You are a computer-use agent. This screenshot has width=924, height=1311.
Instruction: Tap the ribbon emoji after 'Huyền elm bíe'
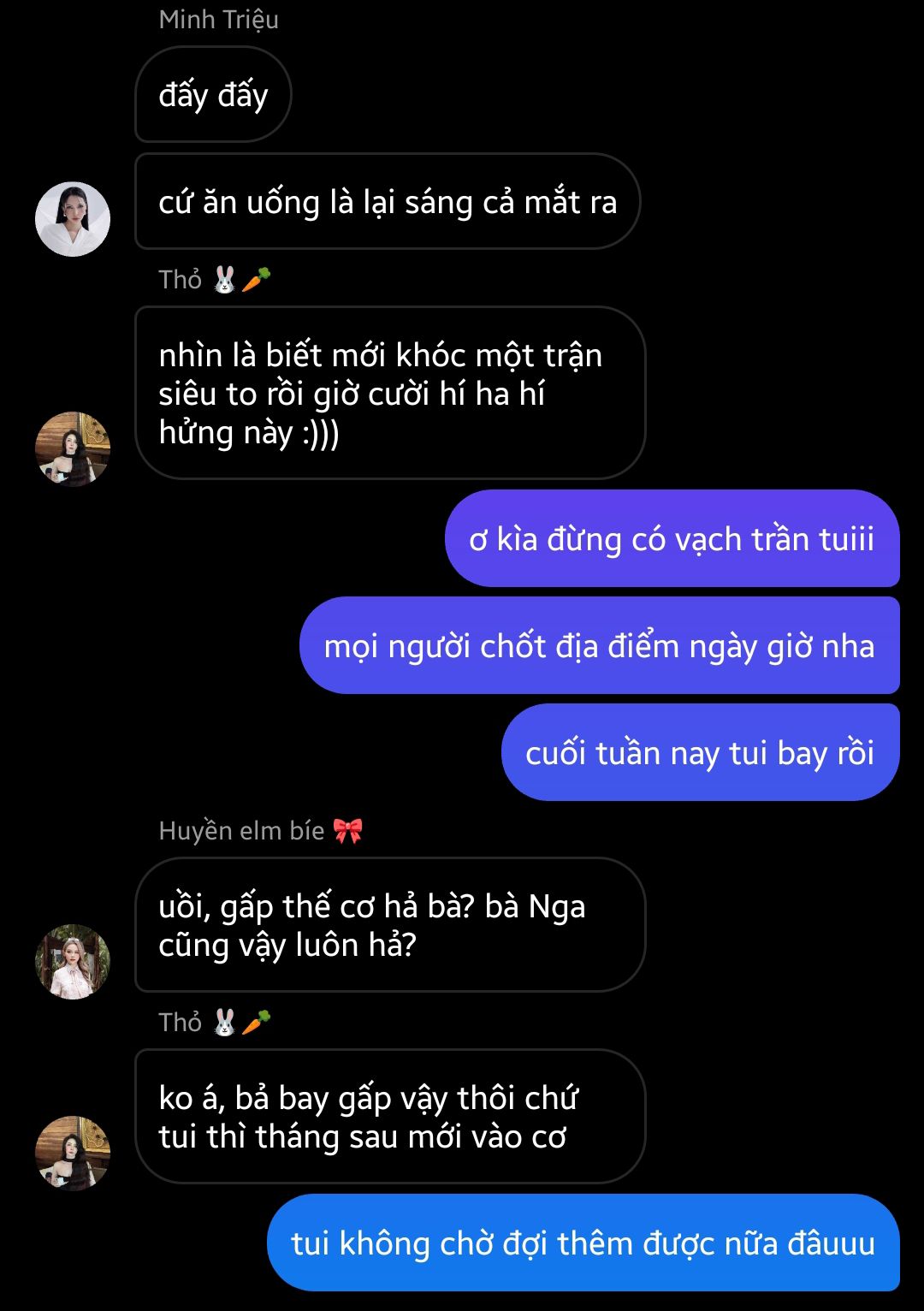[x=347, y=830]
